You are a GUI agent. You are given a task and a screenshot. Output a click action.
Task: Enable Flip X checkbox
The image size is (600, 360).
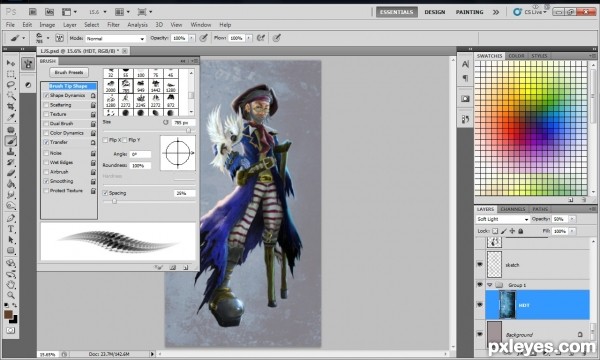(x=105, y=140)
